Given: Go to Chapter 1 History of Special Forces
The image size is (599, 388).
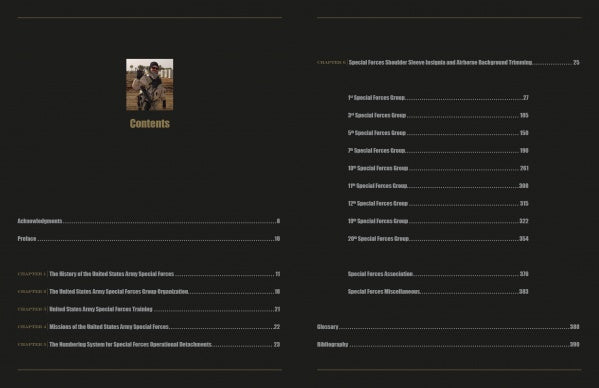Looking at the screenshot, I should pyautogui.click(x=149, y=274).
